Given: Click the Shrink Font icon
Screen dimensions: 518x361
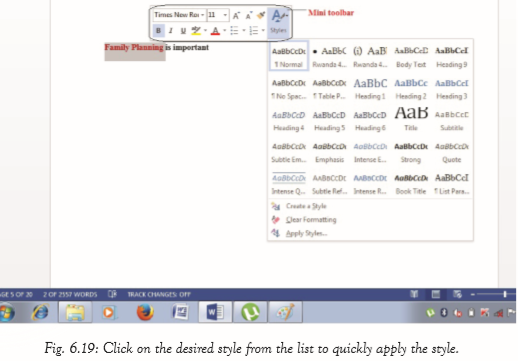Looking at the screenshot, I should tap(249, 15).
